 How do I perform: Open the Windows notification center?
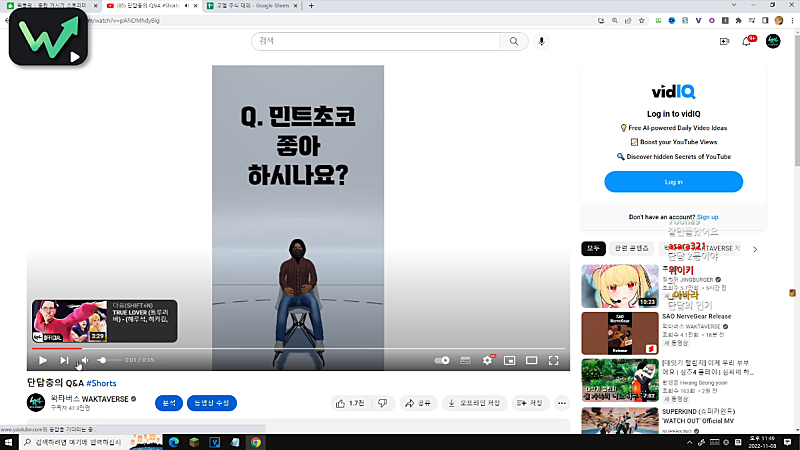tap(788, 442)
